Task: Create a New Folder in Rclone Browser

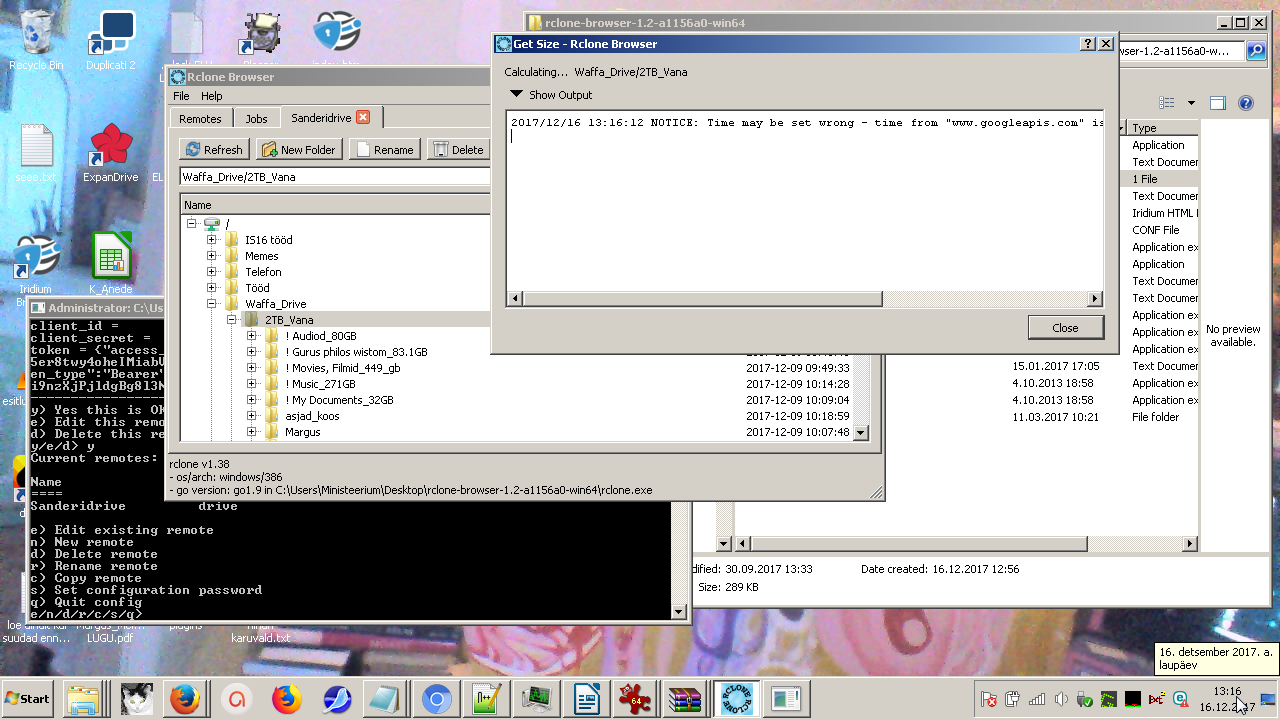Action: coord(299,149)
